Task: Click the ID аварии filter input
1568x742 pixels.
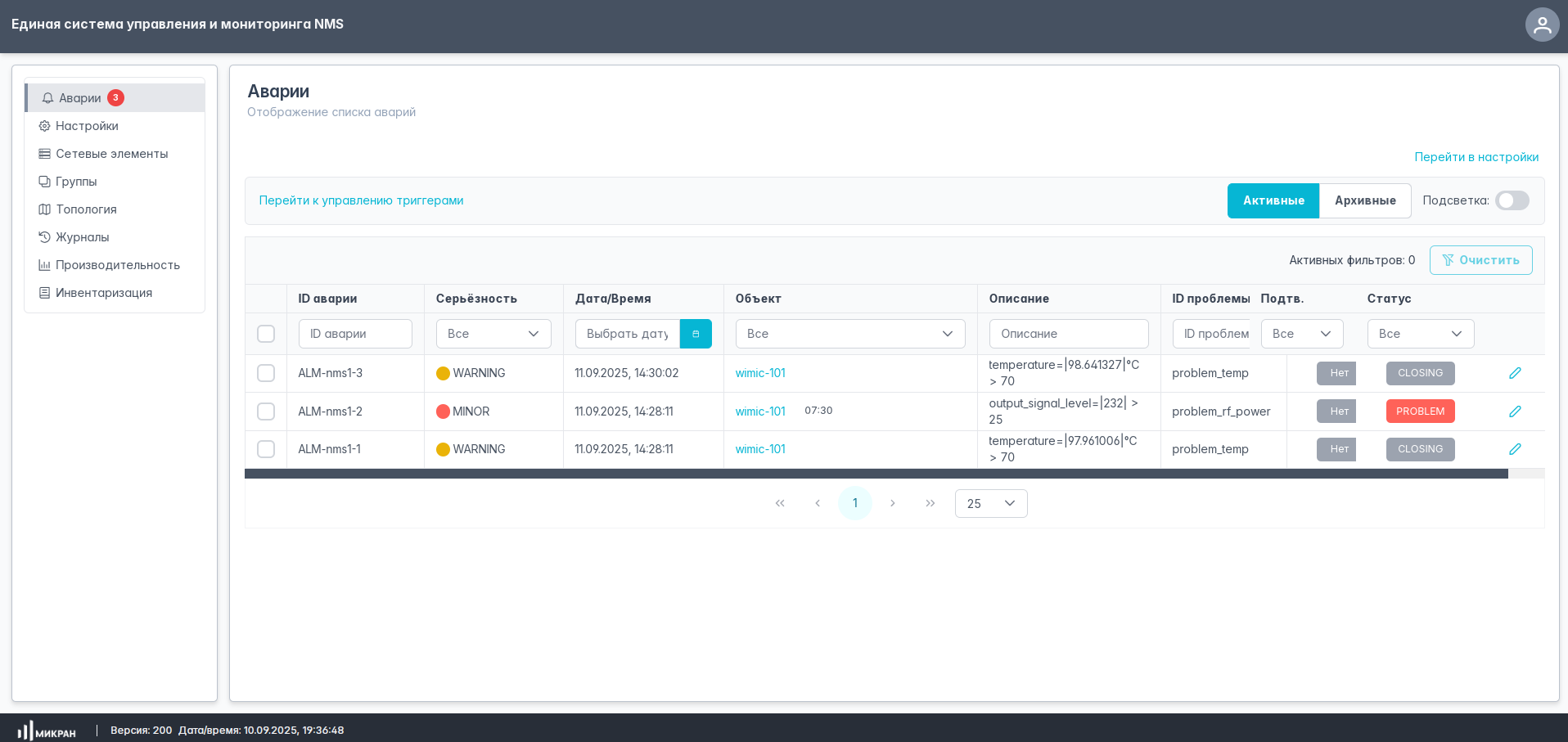Action: pyautogui.click(x=355, y=334)
